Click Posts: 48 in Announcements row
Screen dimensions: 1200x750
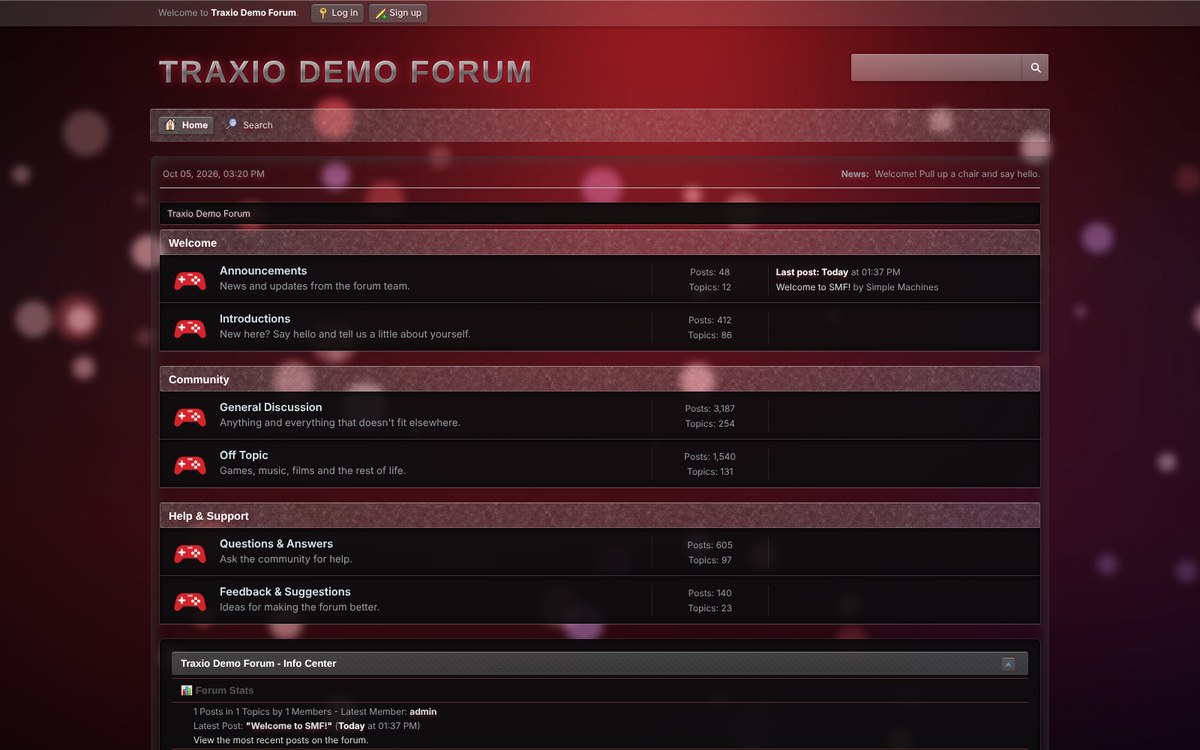click(710, 272)
